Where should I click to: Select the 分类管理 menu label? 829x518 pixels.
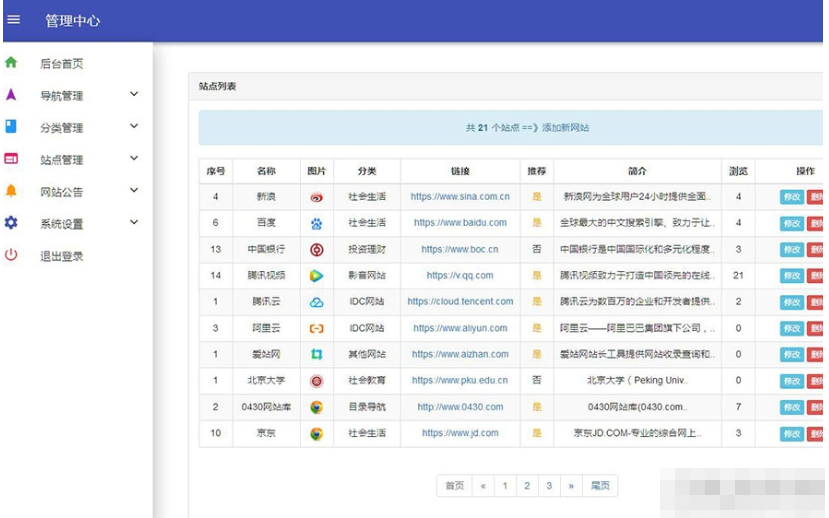click(62, 128)
